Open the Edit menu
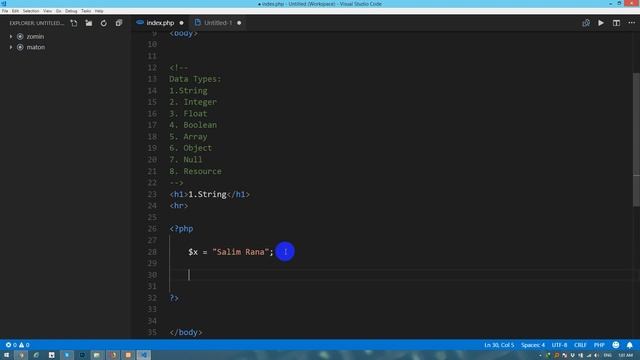 (16, 11)
